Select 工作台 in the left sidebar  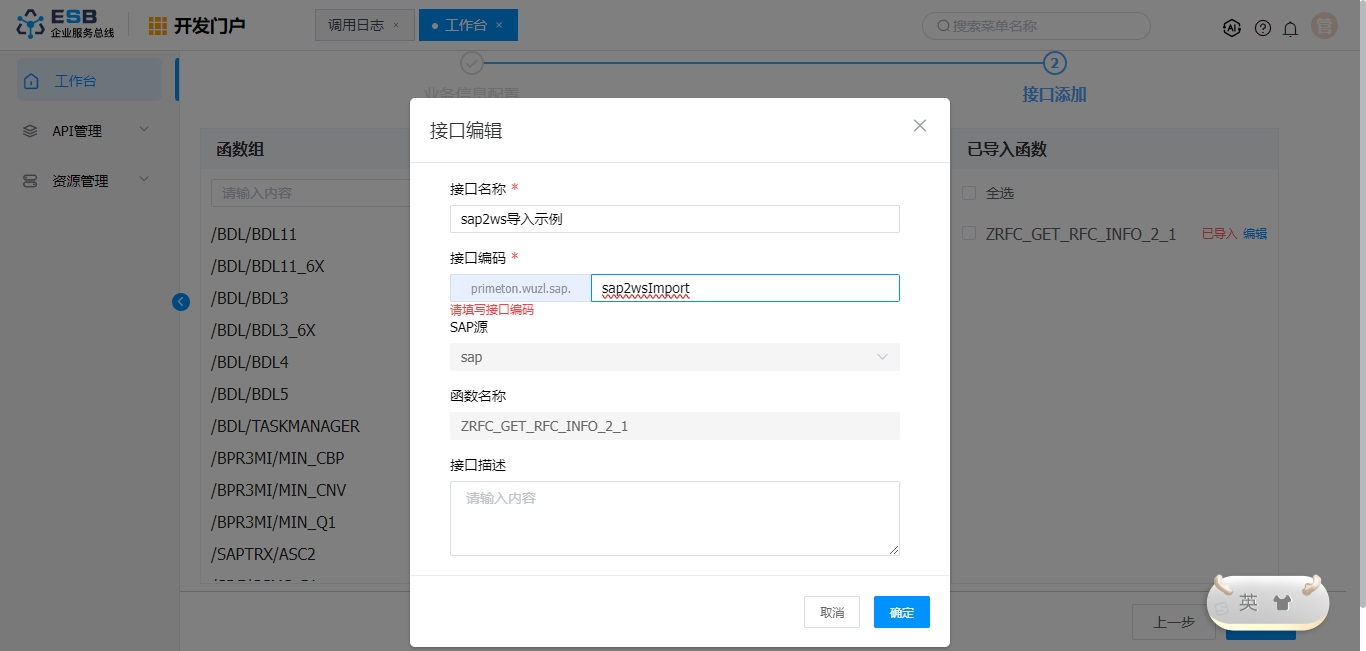[88, 81]
